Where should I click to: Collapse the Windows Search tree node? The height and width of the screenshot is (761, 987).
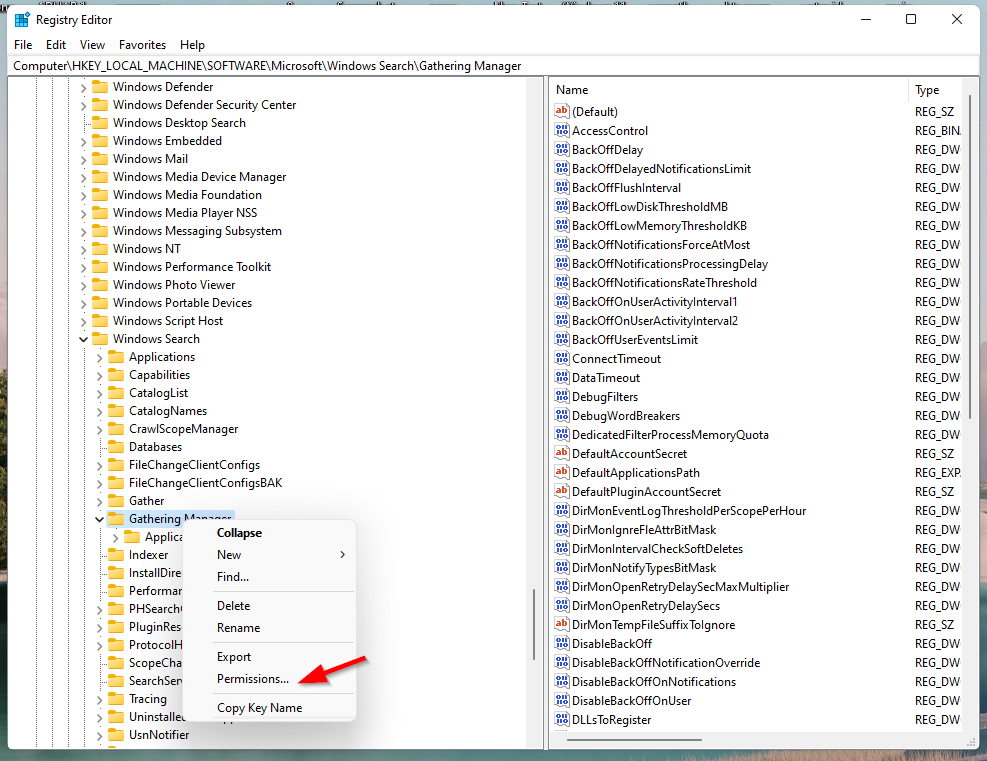(x=83, y=339)
